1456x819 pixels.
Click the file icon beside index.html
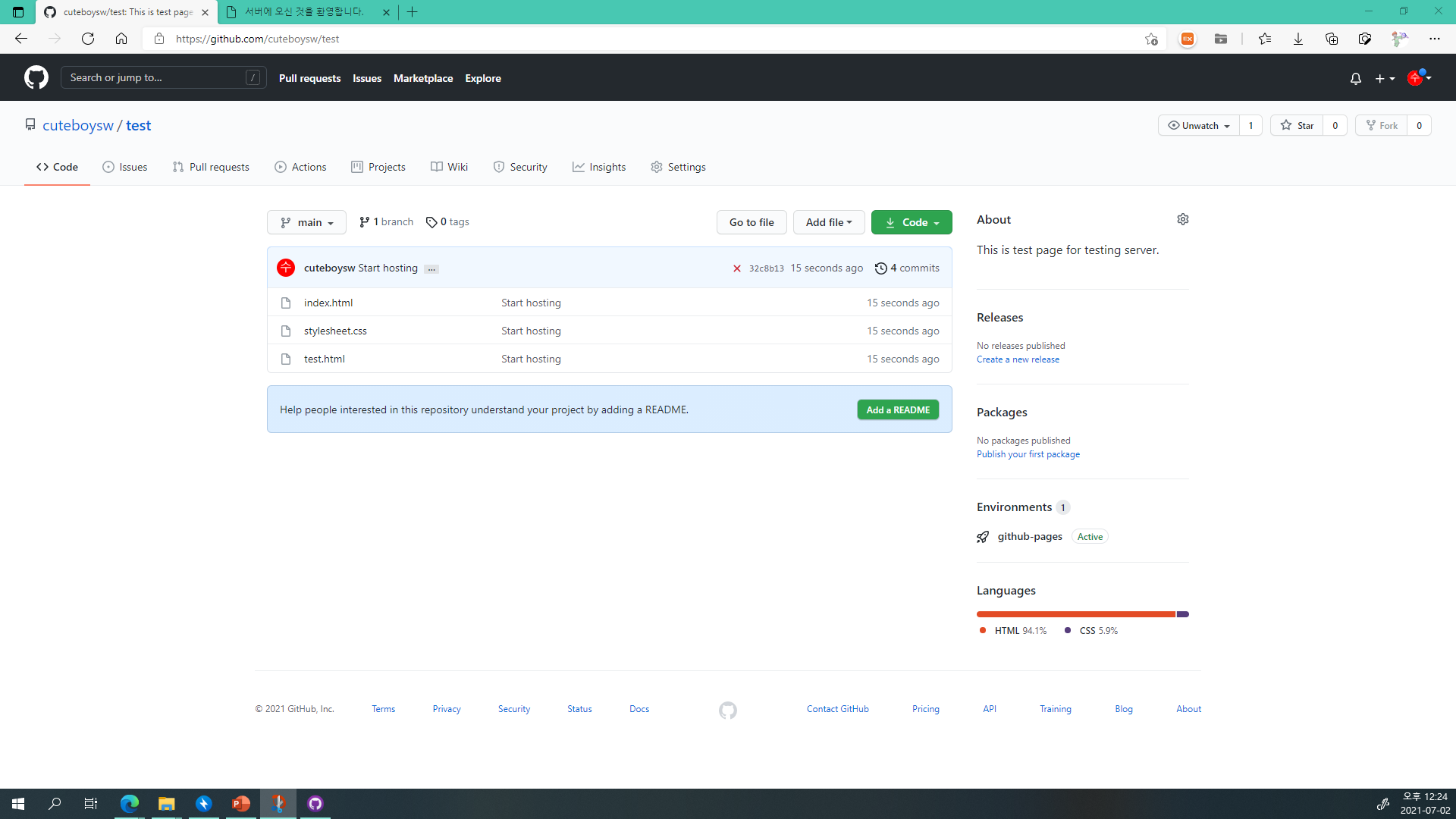coord(286,303)
